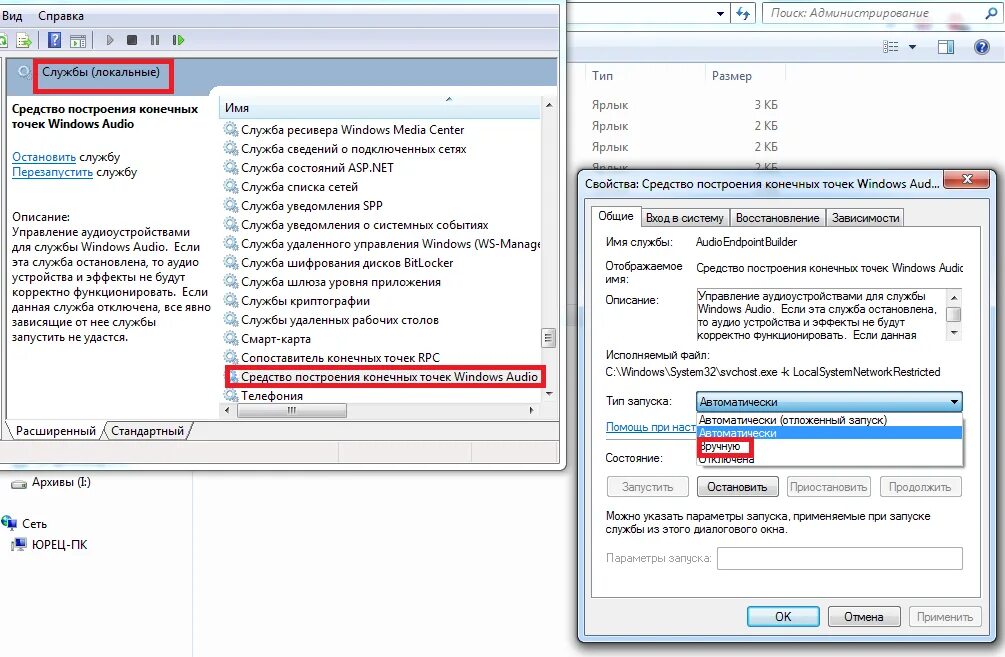
Task: Click the export list toolbar icon
Action: click(x=24, y=40)
